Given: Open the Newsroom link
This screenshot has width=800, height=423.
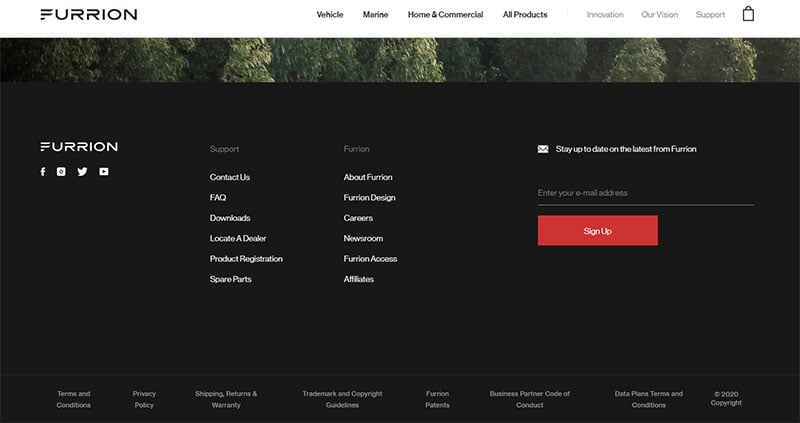Looking at the screenshot, I should pos(363,238).
